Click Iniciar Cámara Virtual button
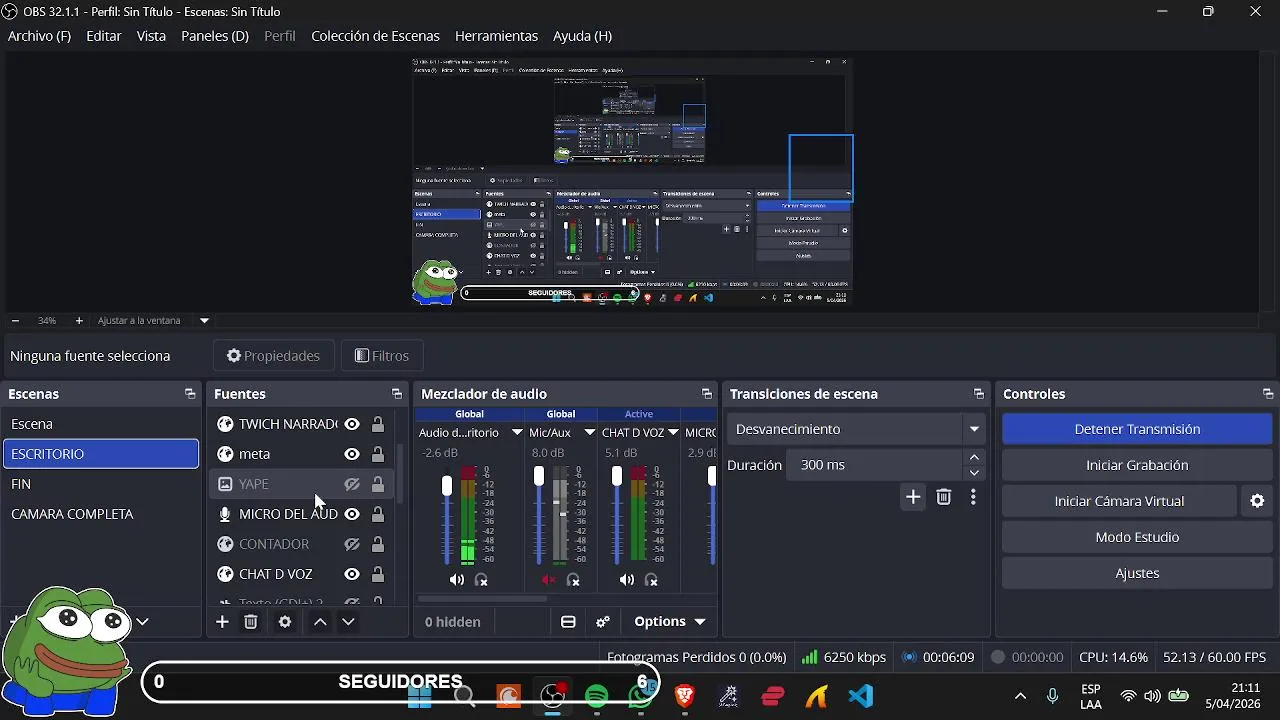1280x720 pixels. pyautogui.click(x=1119, y=501)
